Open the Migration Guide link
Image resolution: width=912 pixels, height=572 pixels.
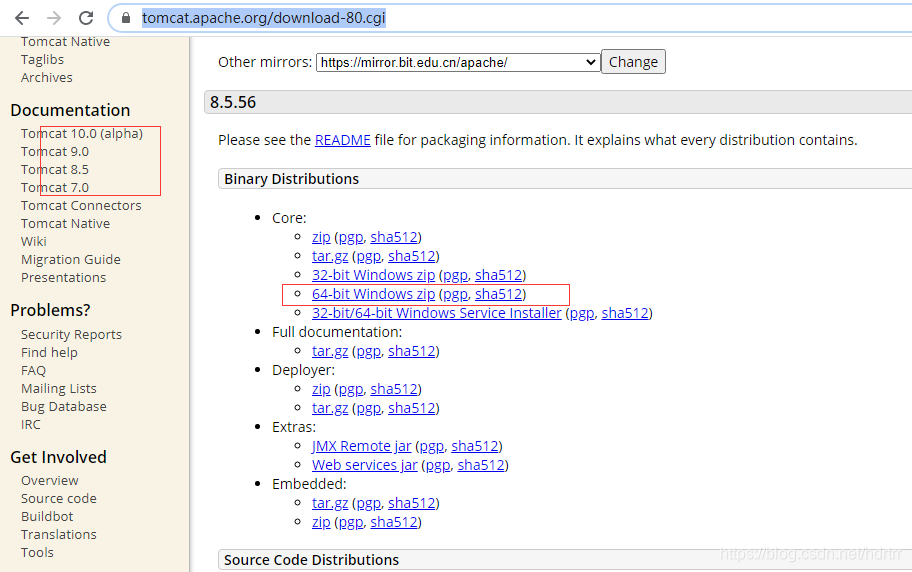pos(71,260)
